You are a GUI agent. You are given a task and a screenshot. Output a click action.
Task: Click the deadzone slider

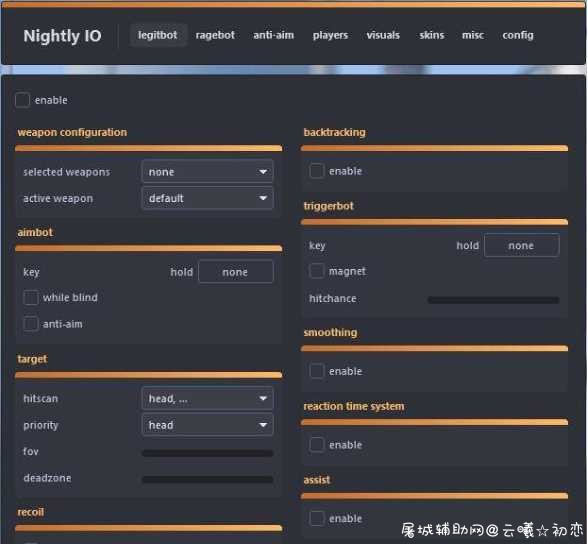207,480
